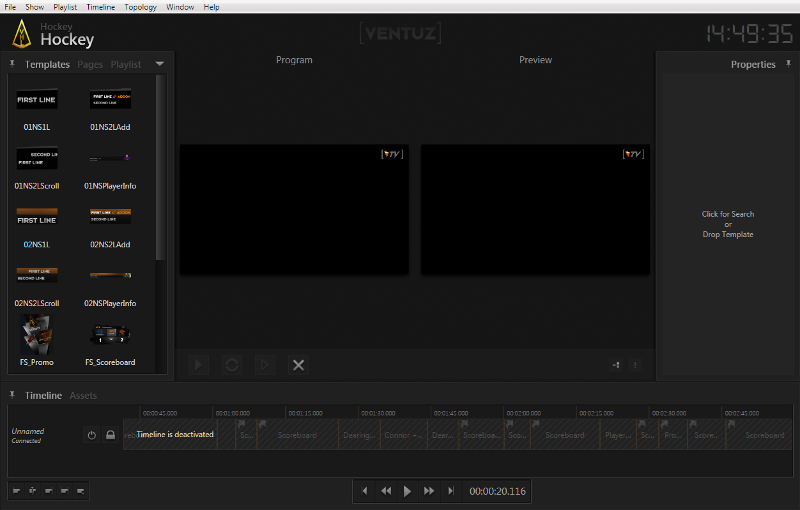Click the rewind transport button
Image resolution: width=800 pixels, height=510 pixels.
tap(386, 491)
